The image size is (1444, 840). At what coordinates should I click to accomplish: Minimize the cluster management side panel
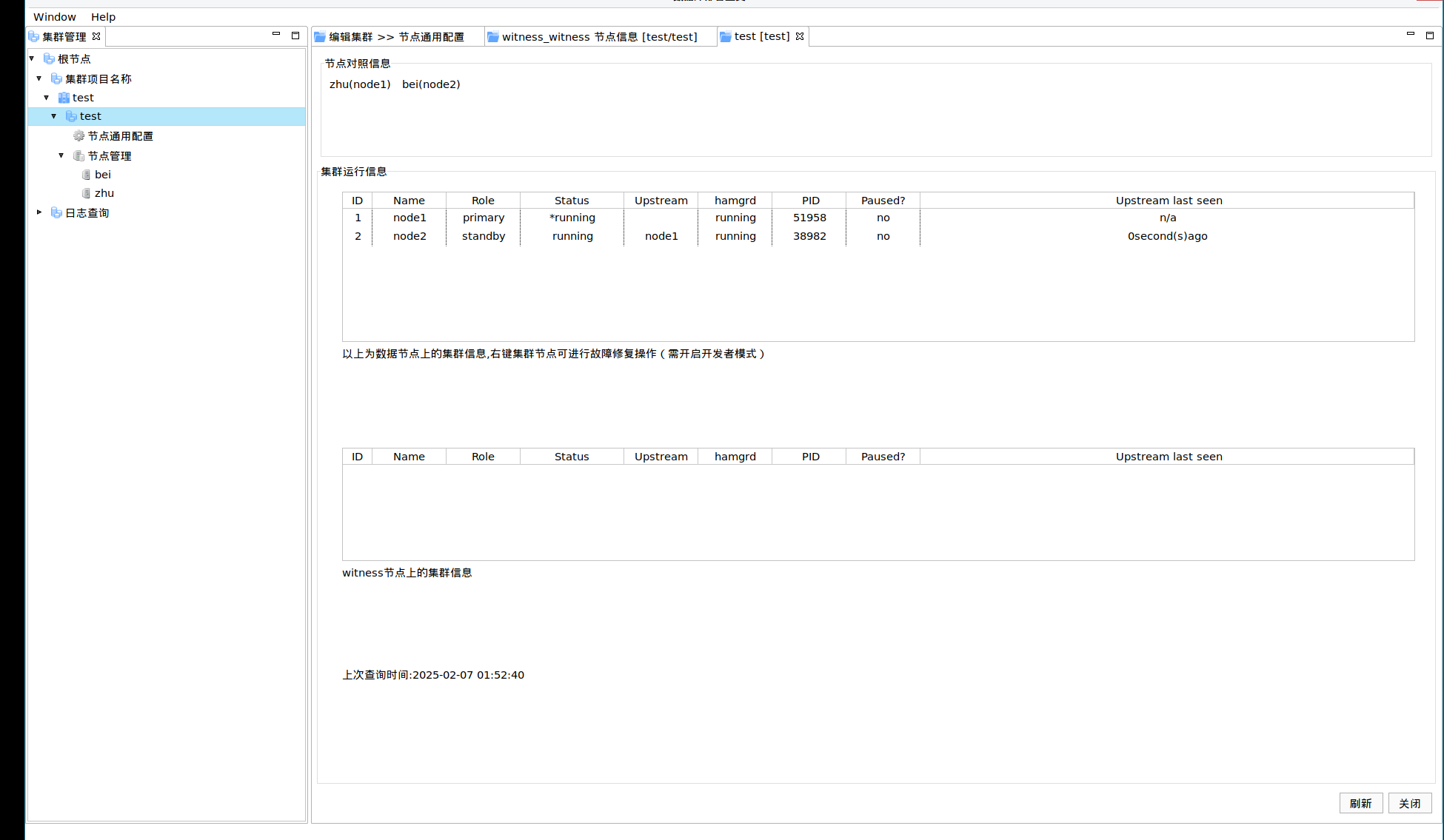(276, 35)
